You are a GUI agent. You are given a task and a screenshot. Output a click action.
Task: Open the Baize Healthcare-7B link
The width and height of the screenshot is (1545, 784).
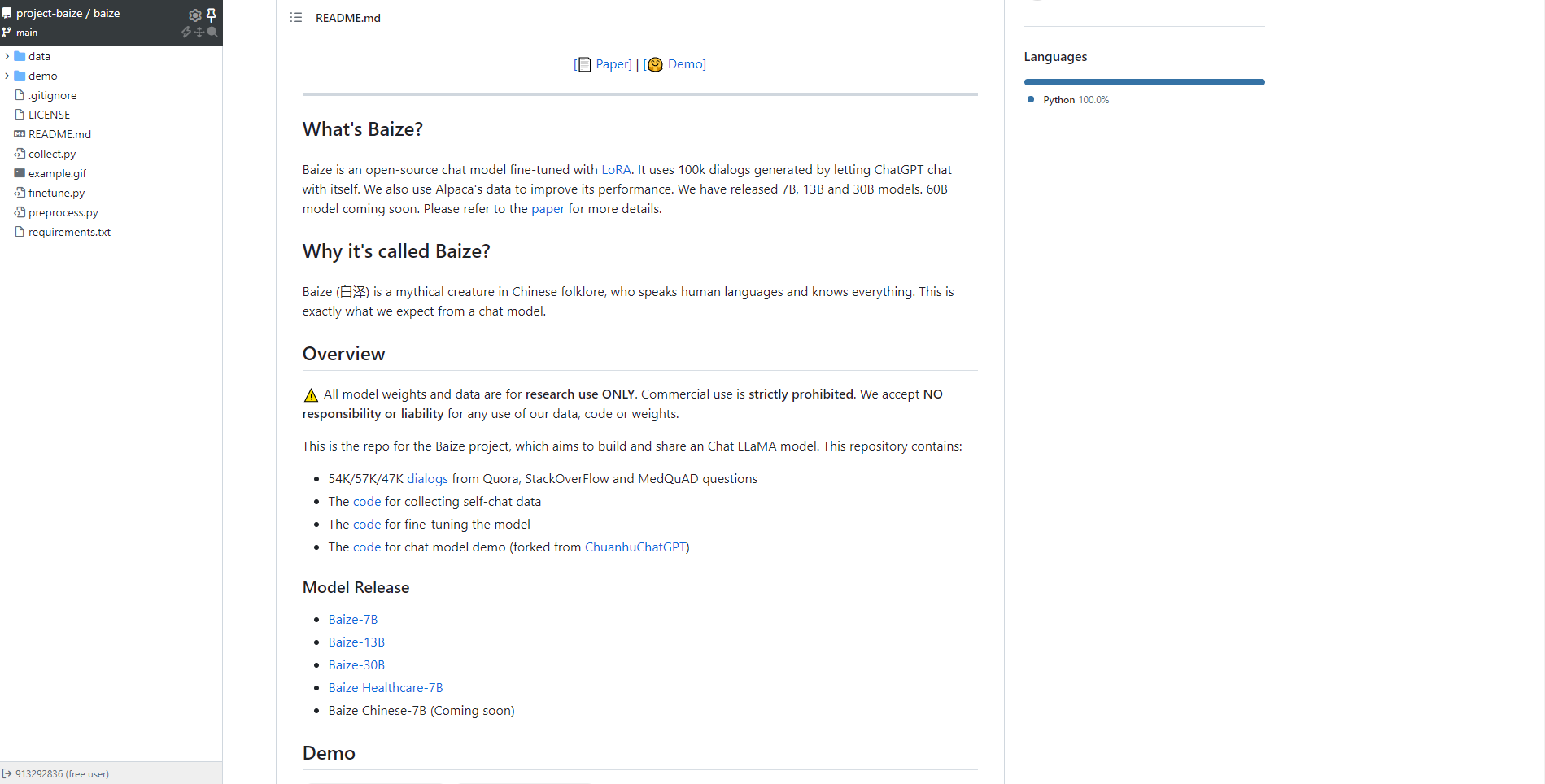point(386,688)
